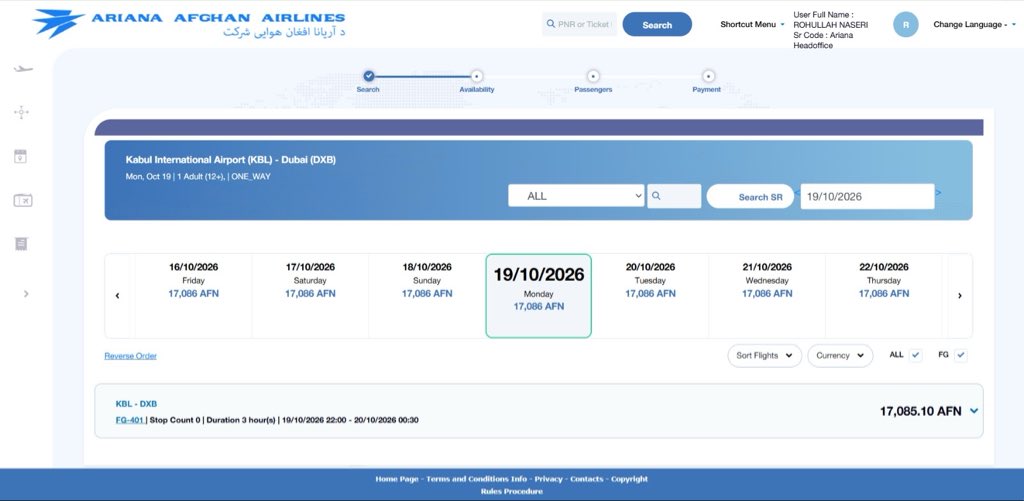
Task: Click the Availability step indicator
Action: pyautogui.click(x=477, y=82)
